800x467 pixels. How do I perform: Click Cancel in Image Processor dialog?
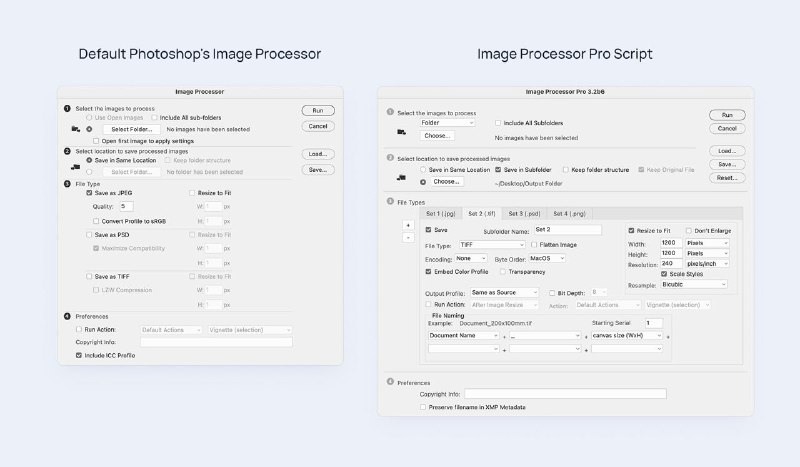coord(318,126)
